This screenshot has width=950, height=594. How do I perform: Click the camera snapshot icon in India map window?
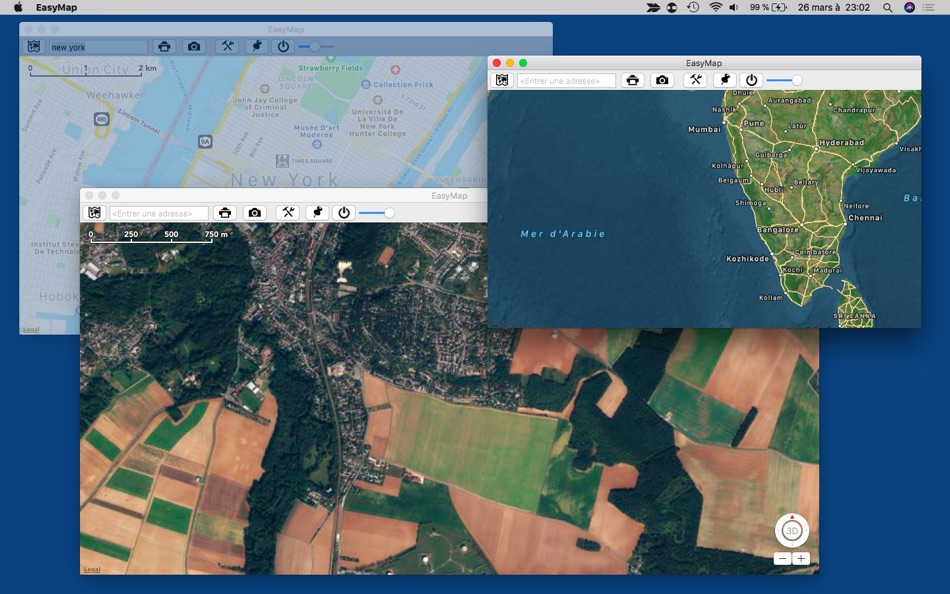[x=662, y=80]
